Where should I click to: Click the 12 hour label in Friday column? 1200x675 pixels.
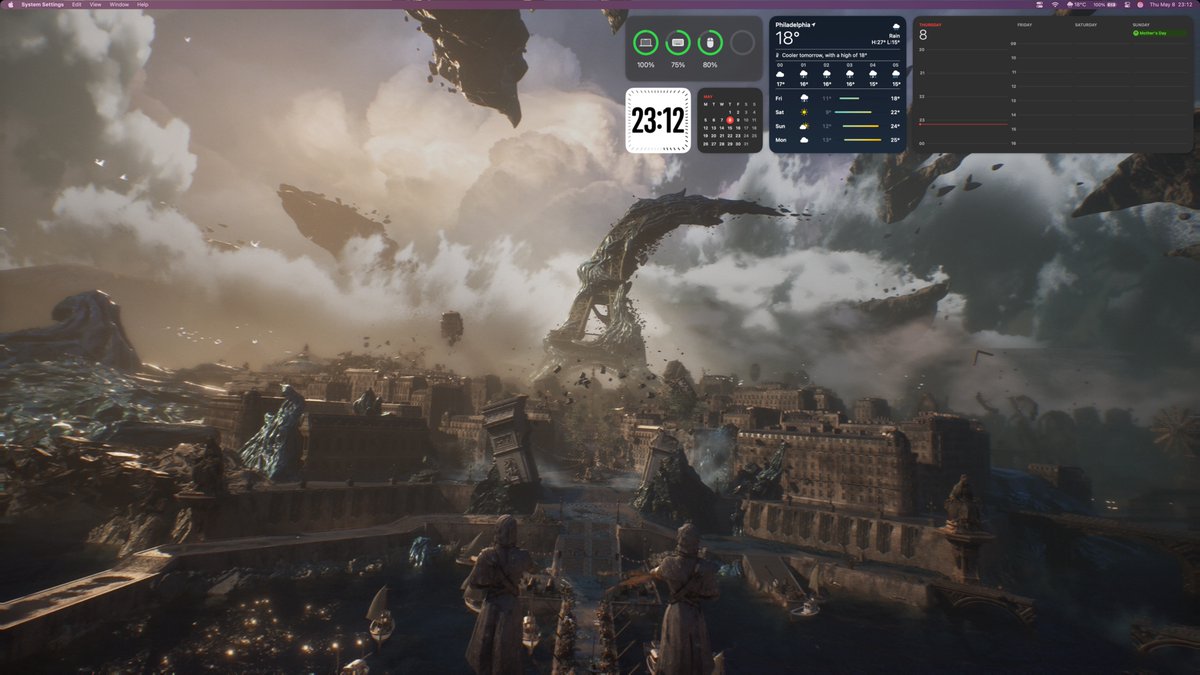coord(1013,86)
